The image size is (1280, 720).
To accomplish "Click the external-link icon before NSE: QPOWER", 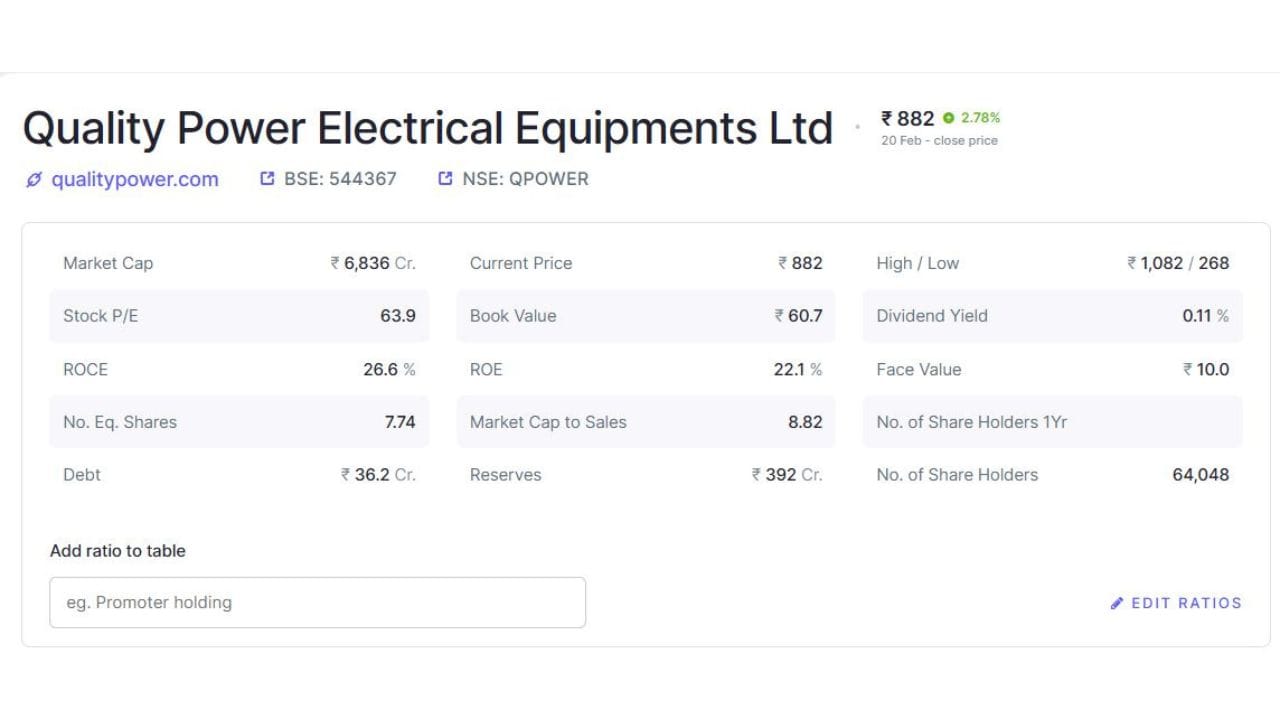I will coord(445,179).
